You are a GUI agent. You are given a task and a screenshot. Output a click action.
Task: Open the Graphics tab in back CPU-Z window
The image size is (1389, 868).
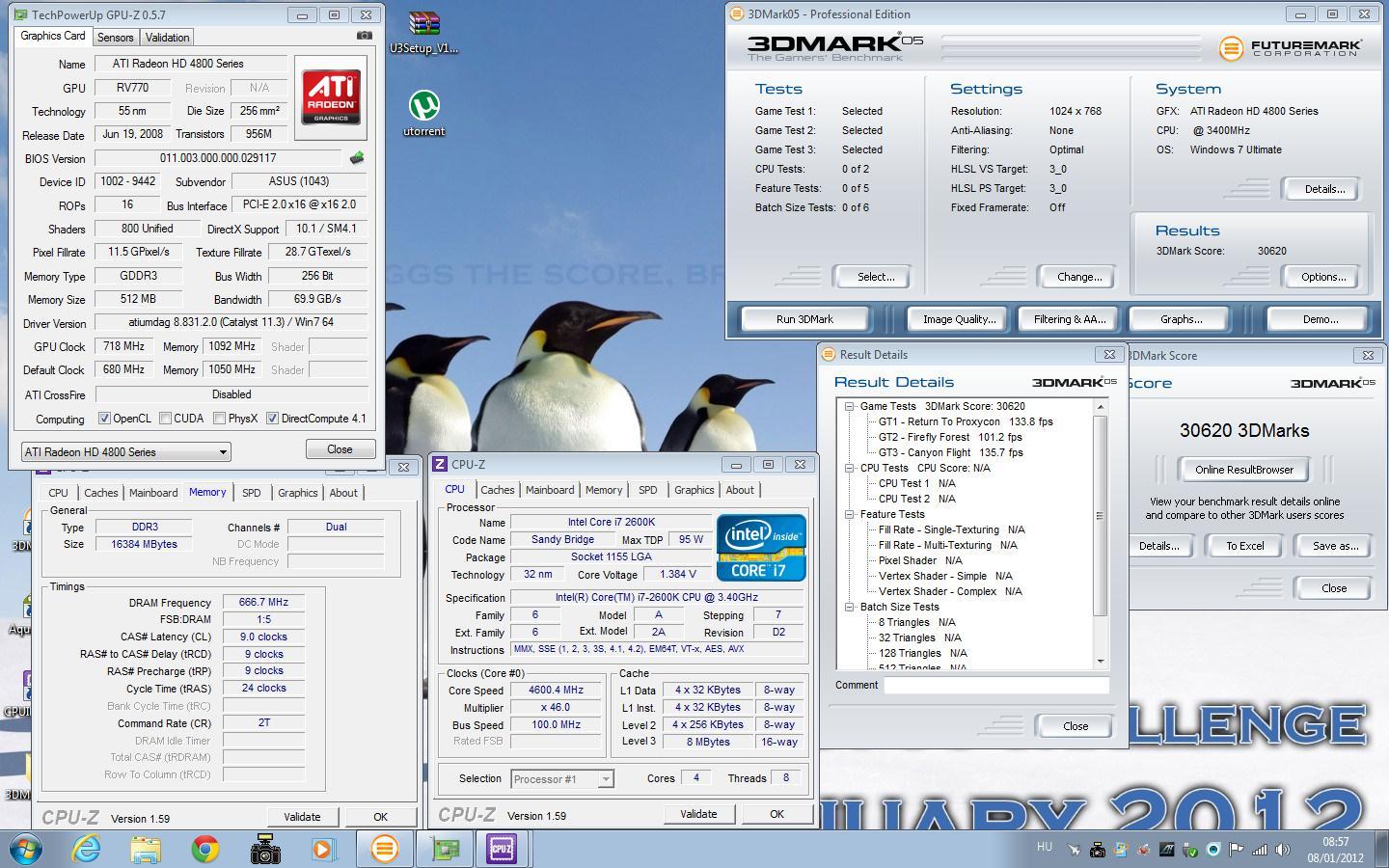[x=297, y=493]
